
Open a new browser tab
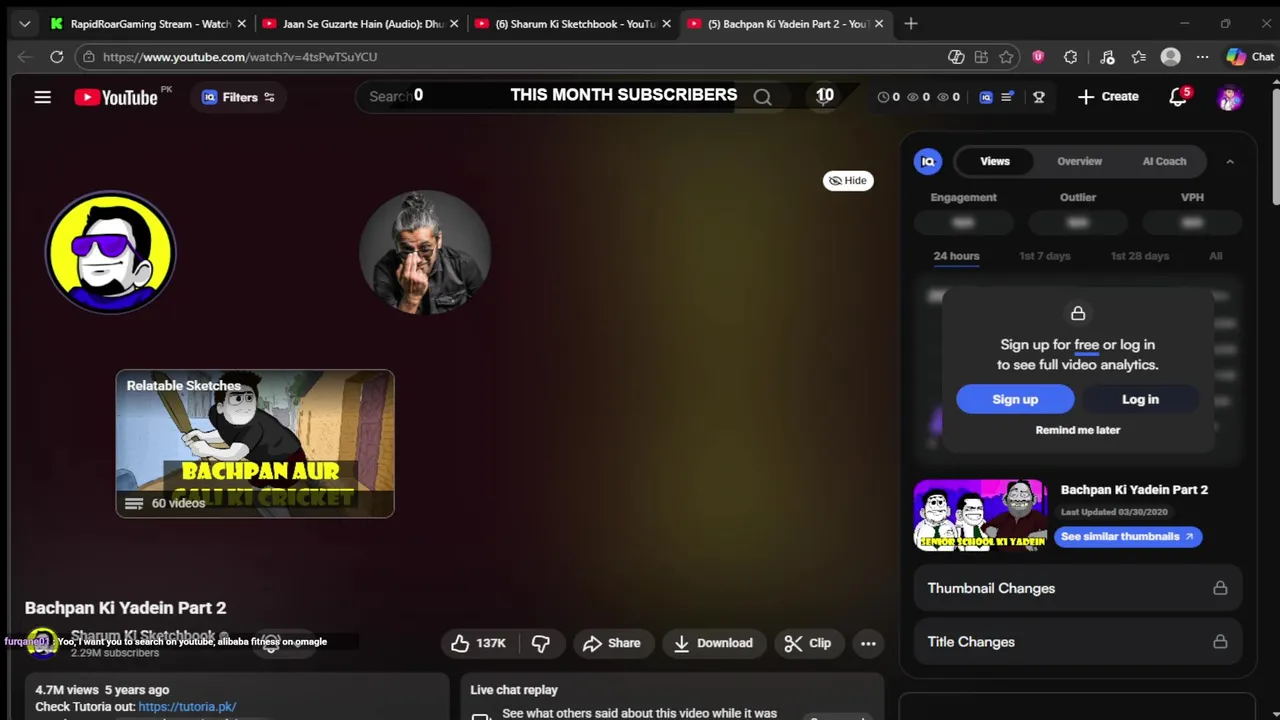pos(910,23)
